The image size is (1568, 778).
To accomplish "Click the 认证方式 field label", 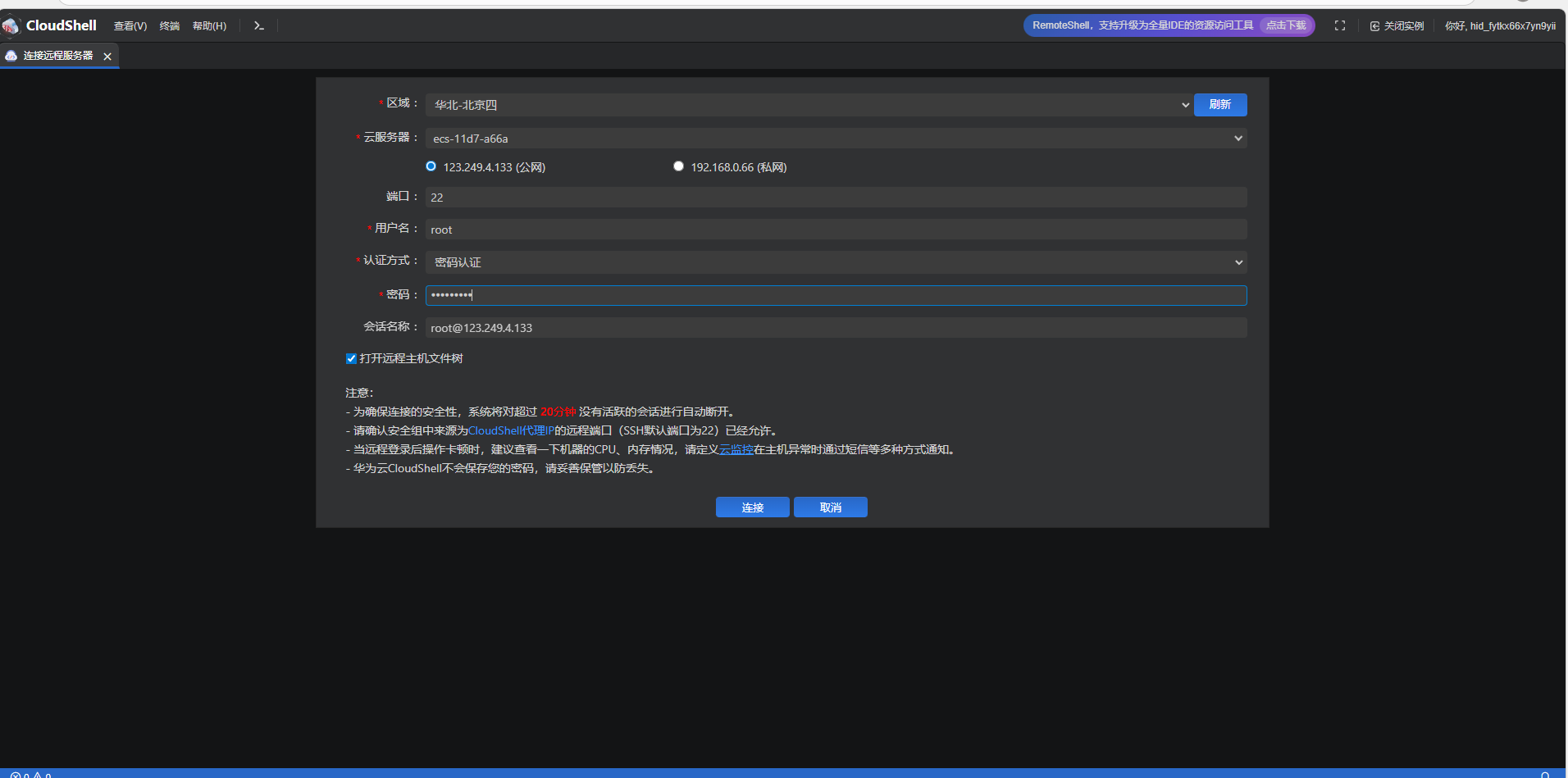I will (x=391, y=260).
